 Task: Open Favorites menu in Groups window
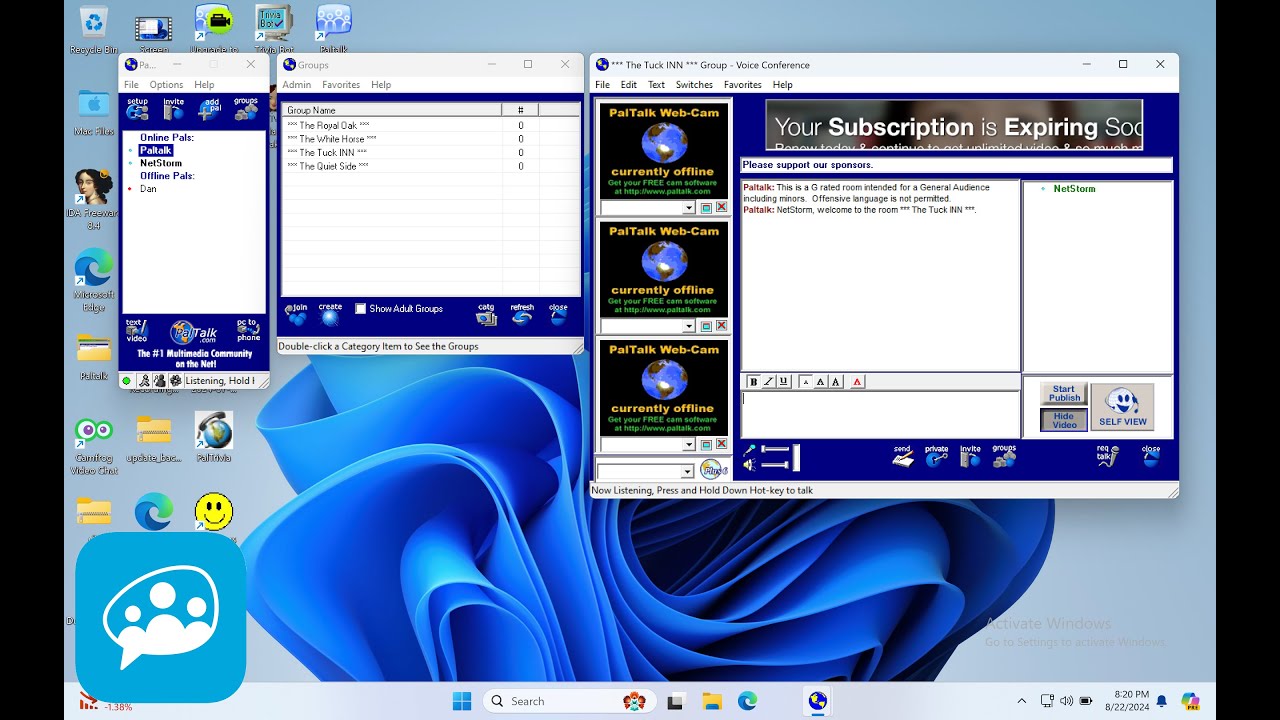pyautogui.click(x=341, y=85)
